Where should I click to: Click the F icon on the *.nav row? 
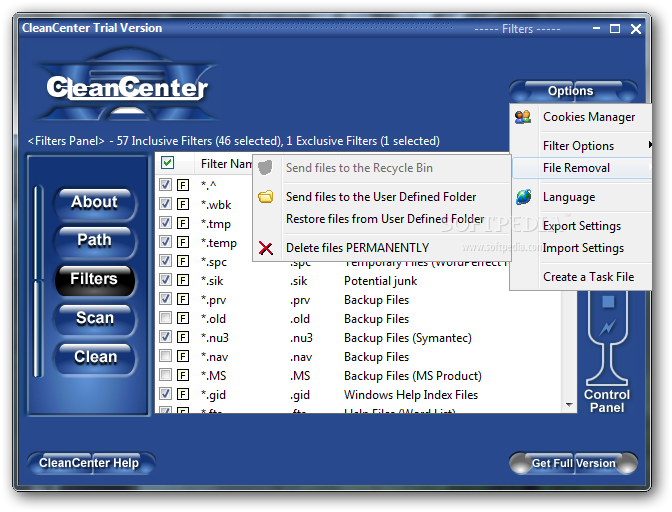183,356
